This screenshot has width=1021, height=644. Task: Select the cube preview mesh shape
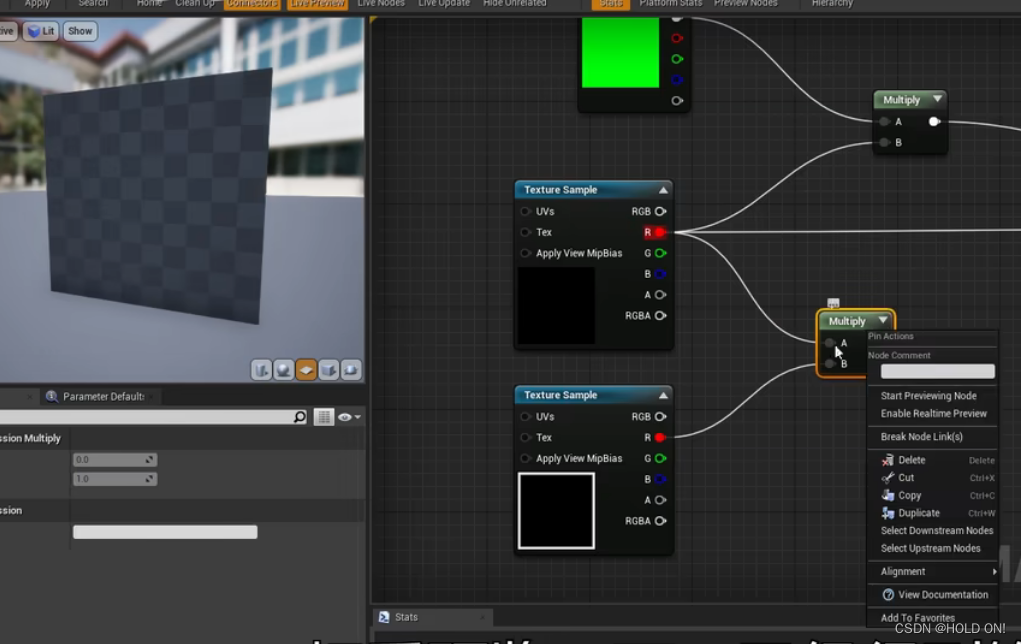pos(327,370)
